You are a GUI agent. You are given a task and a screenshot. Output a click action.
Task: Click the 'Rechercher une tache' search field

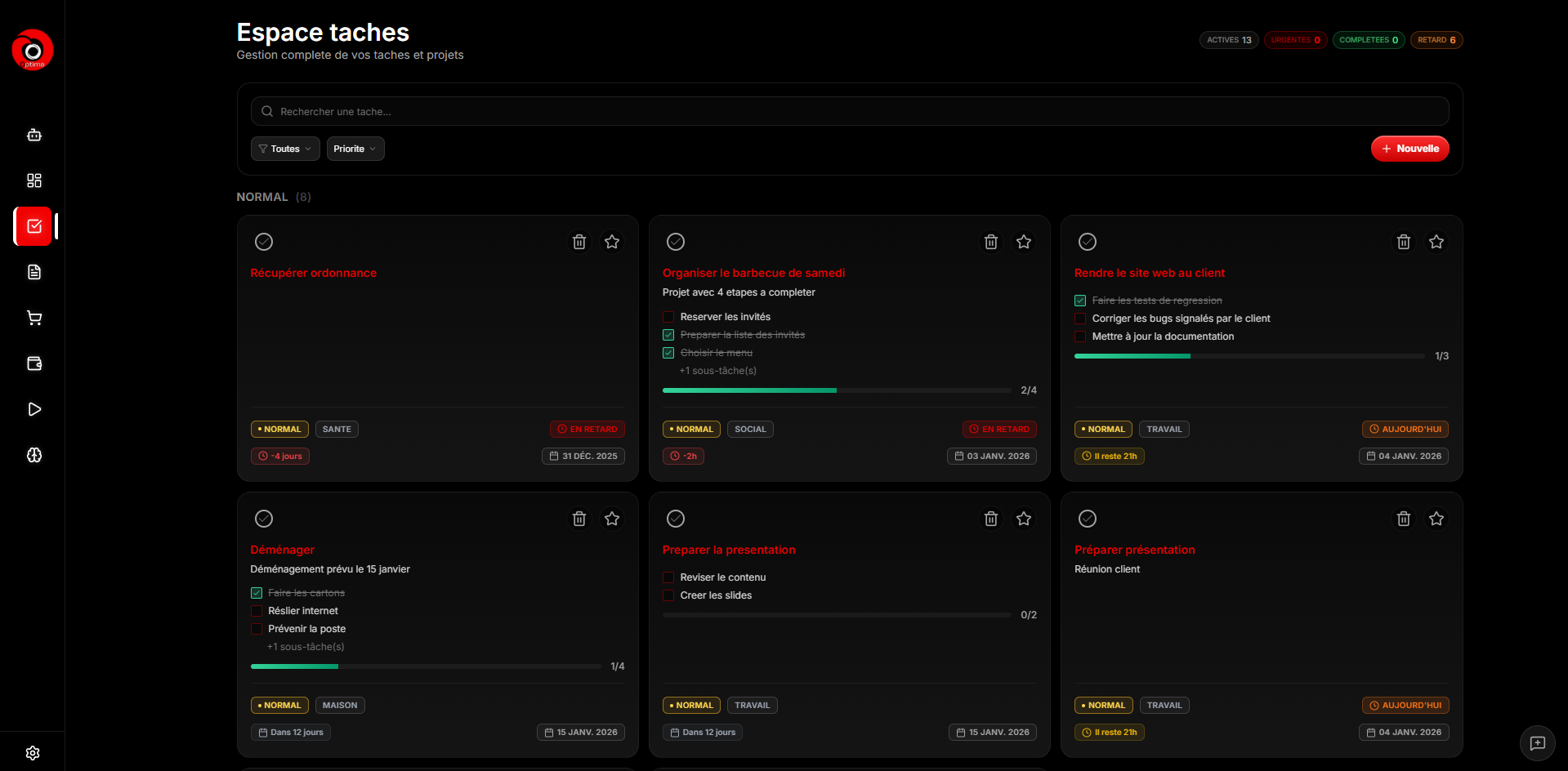pos(850,111)
